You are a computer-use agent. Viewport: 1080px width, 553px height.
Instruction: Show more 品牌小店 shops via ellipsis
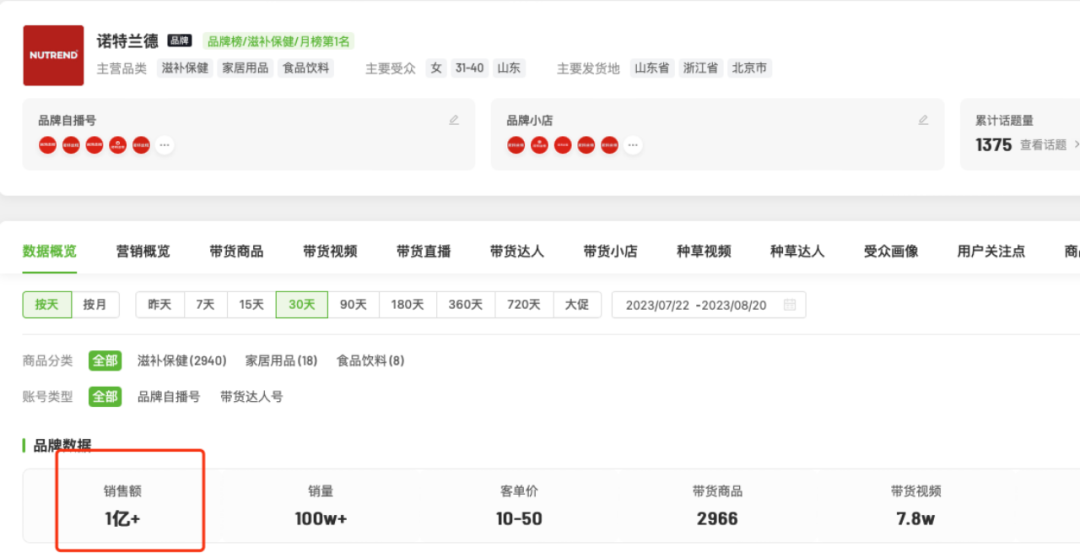pos(632,145)
